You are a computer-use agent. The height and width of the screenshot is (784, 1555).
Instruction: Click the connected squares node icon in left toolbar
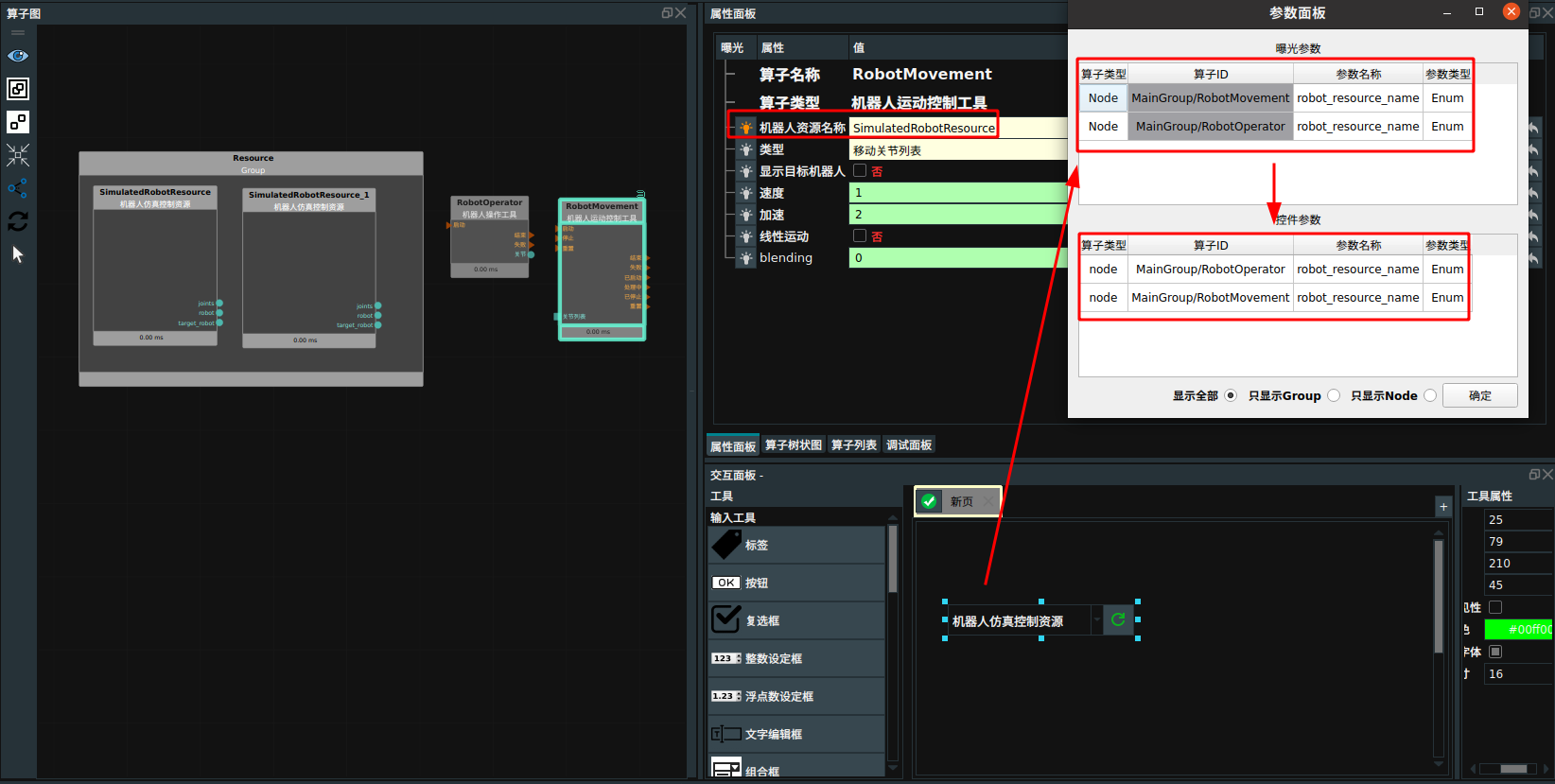[18, 122]
